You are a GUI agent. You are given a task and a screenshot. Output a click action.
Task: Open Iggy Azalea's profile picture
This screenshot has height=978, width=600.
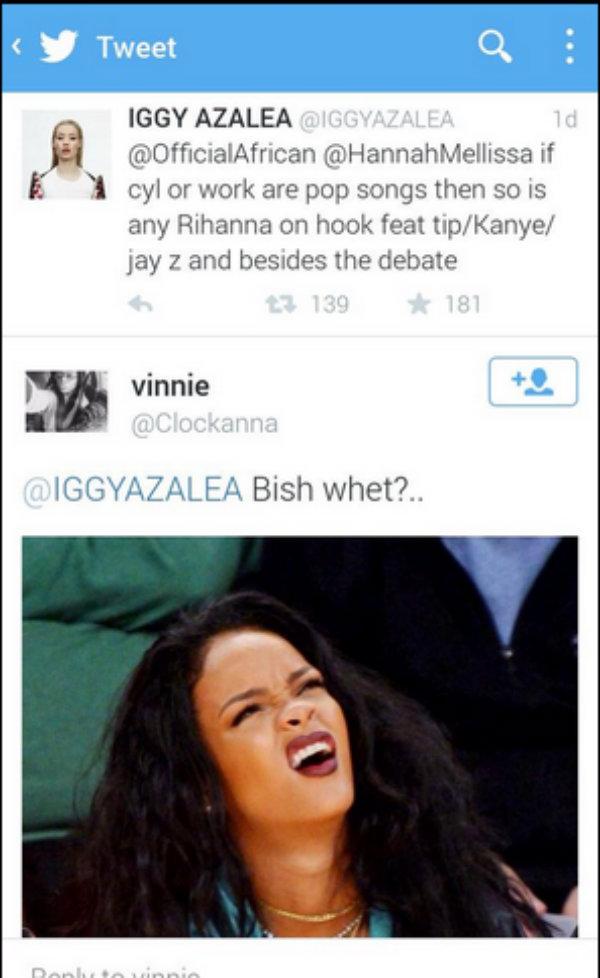pyautogui.click(x=67, y=155)
